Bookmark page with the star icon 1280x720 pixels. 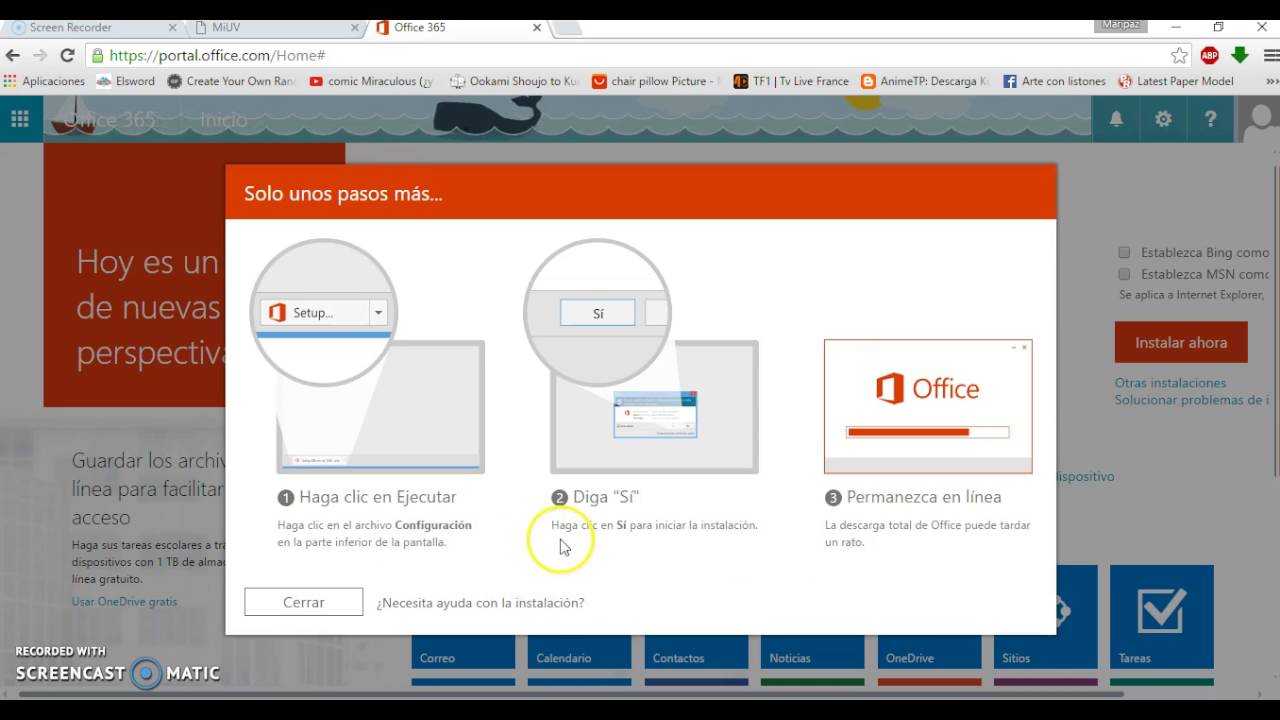[1180, 55]
